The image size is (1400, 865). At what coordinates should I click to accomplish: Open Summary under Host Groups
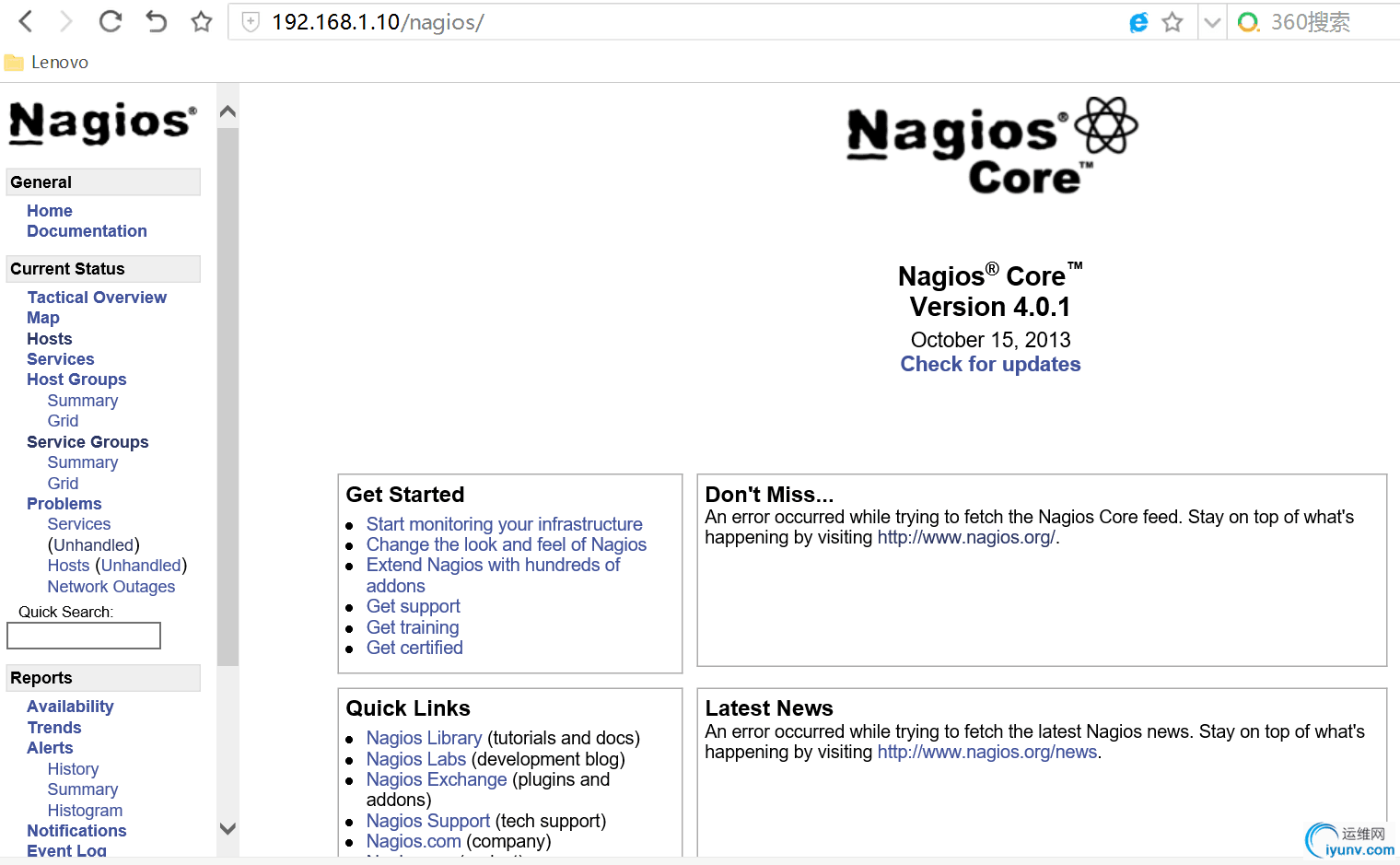[83, 401]
